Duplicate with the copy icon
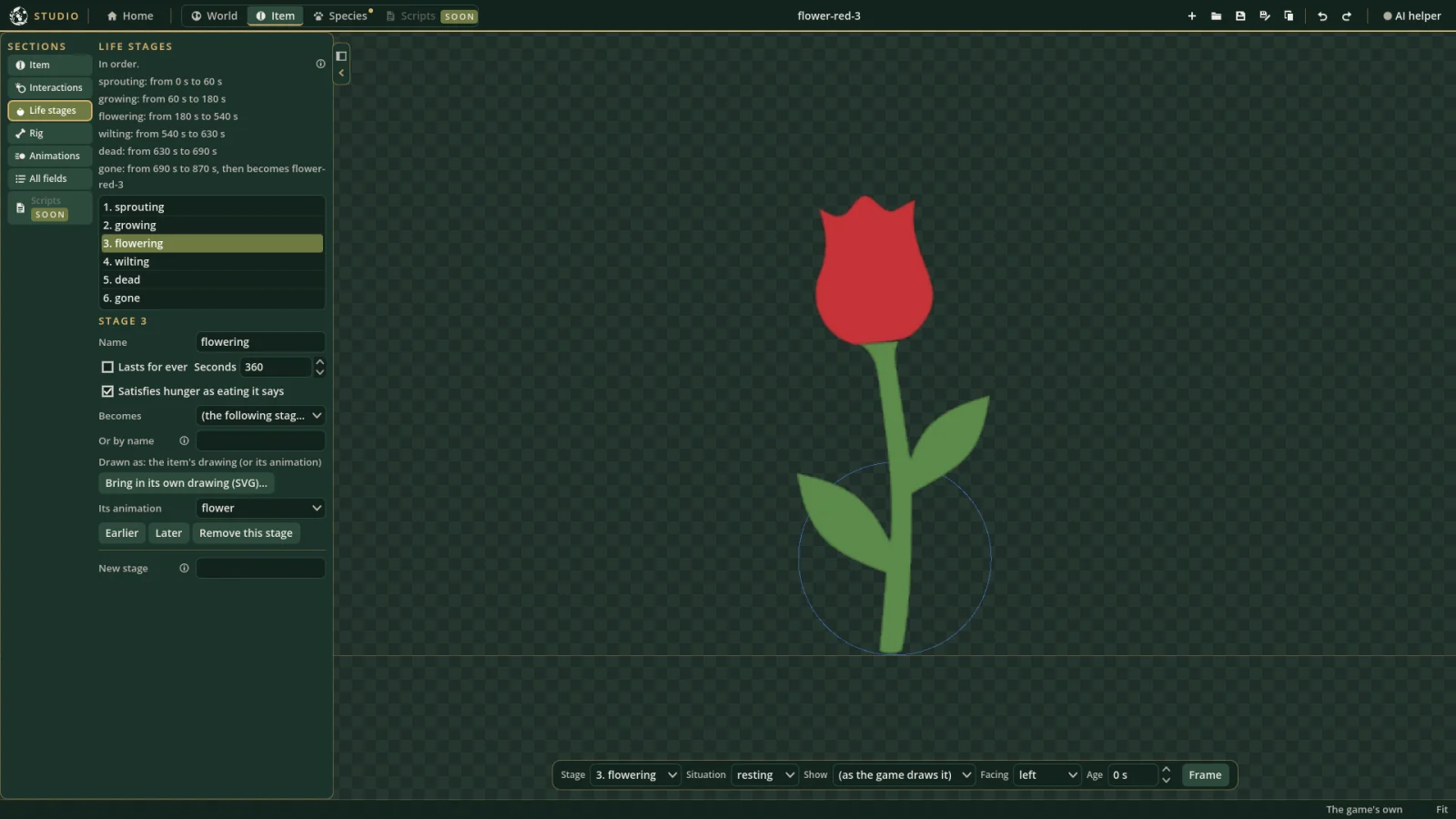 pyautogui.click(x=1289, y=16)
